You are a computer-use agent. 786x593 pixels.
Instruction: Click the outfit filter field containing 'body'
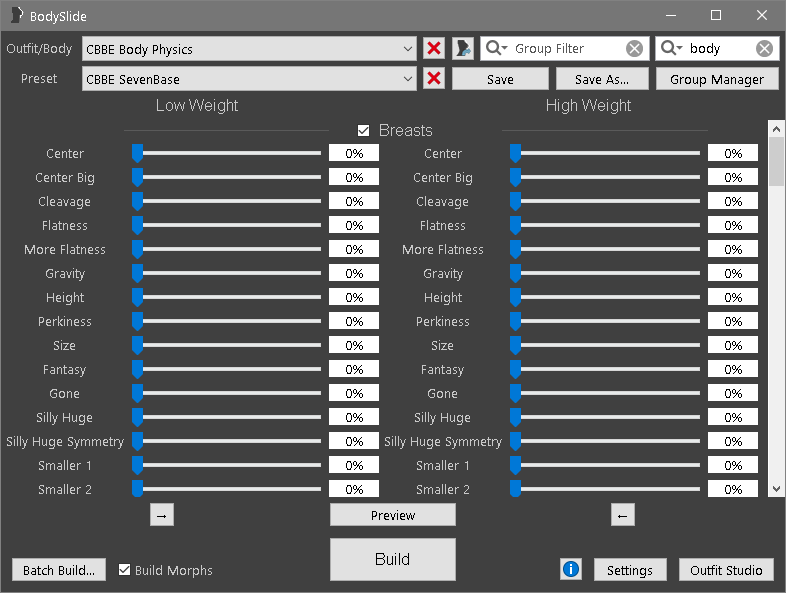point(717,49)
